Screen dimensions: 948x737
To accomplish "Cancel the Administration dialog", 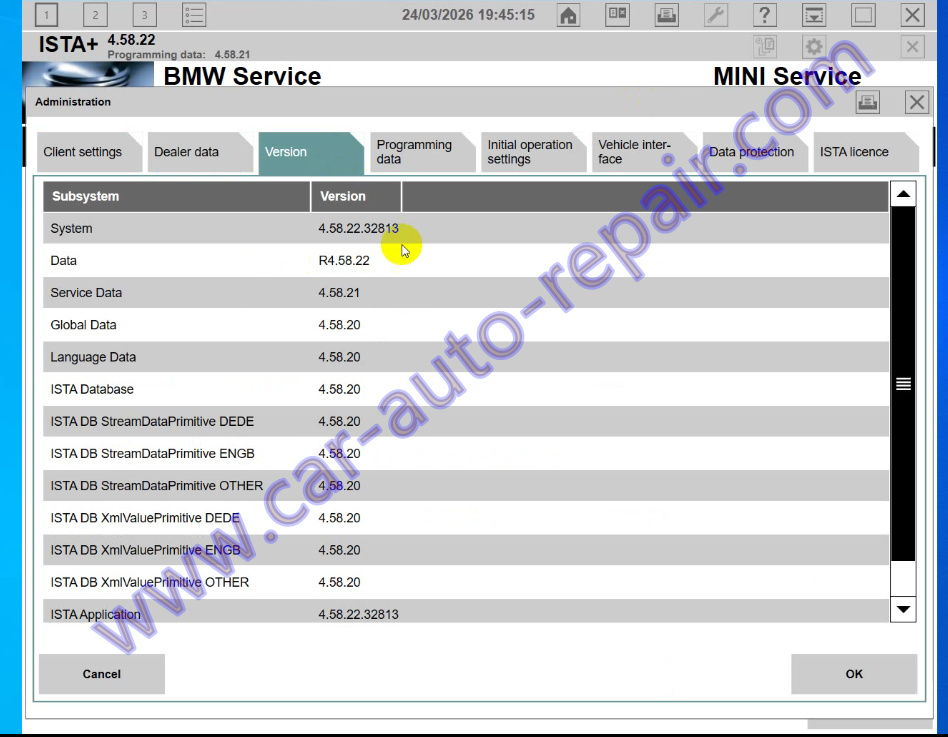I will (101, 673).
